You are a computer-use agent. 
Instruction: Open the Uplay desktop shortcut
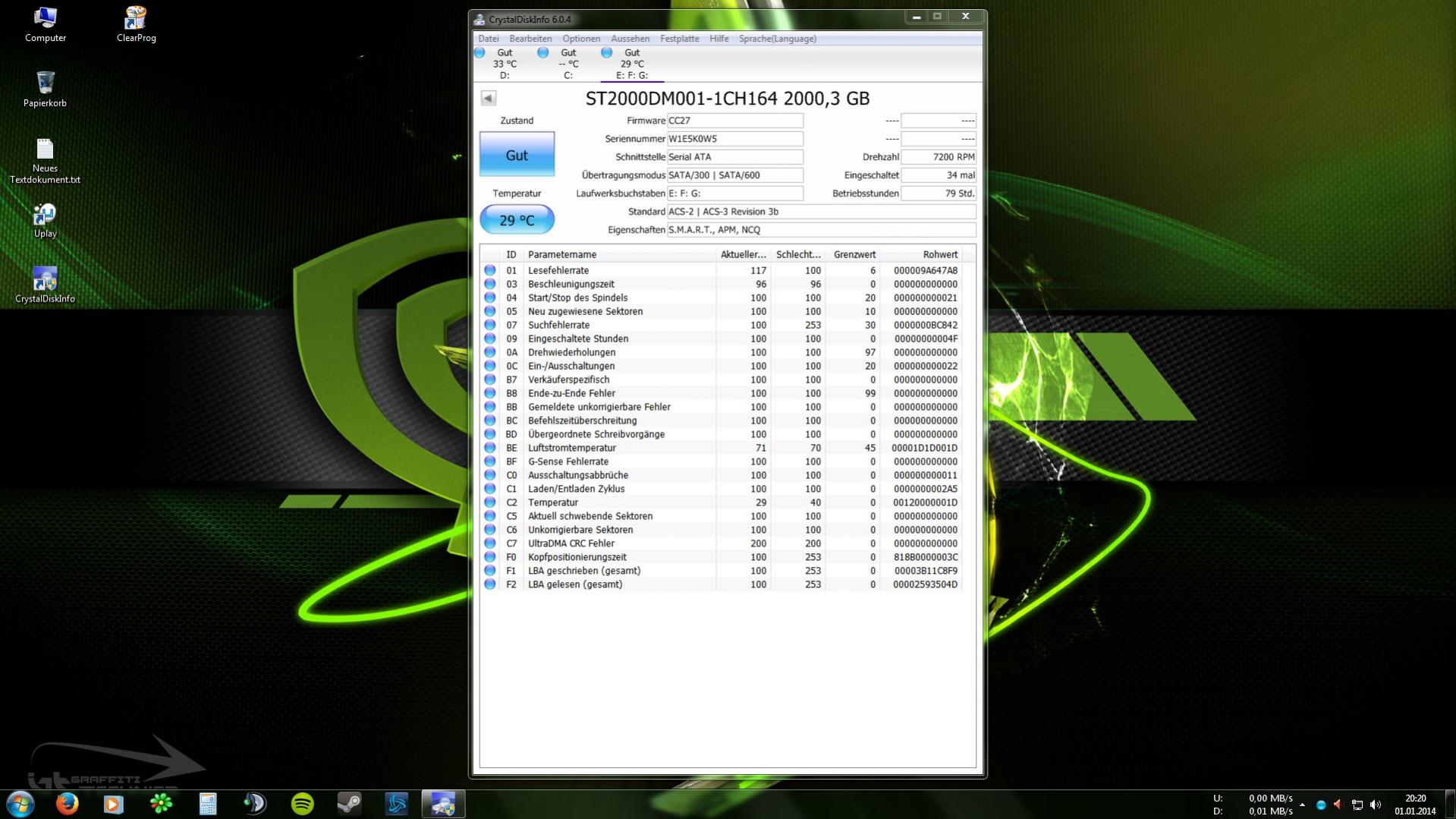45,220
